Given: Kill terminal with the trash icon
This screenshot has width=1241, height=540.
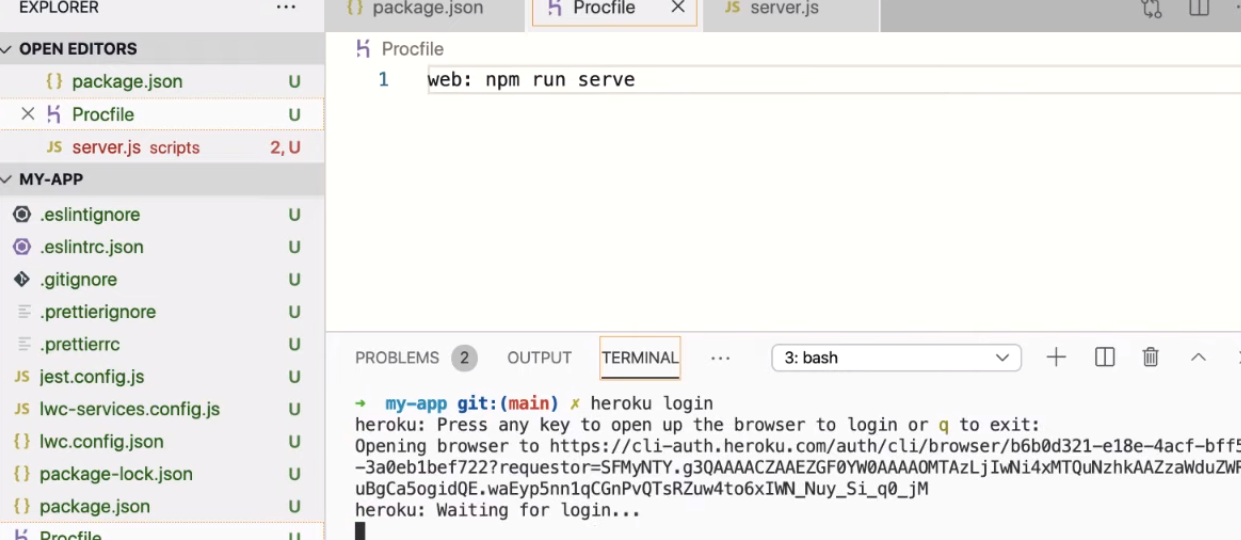Looking at the screenshot, I should click(1151, 357).
